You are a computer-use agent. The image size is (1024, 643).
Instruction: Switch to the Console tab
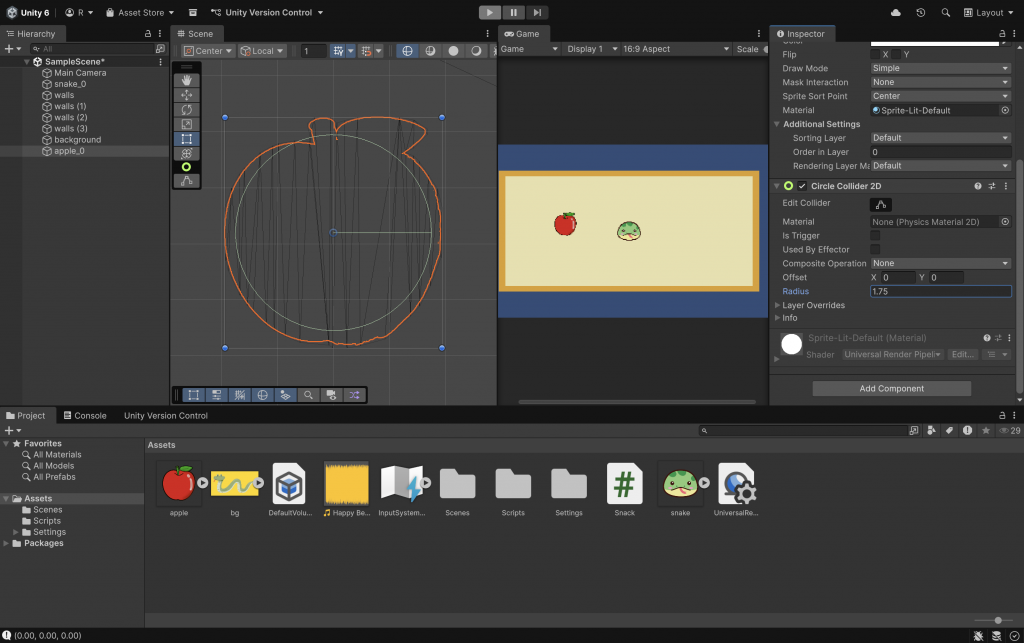pos(84,416)
